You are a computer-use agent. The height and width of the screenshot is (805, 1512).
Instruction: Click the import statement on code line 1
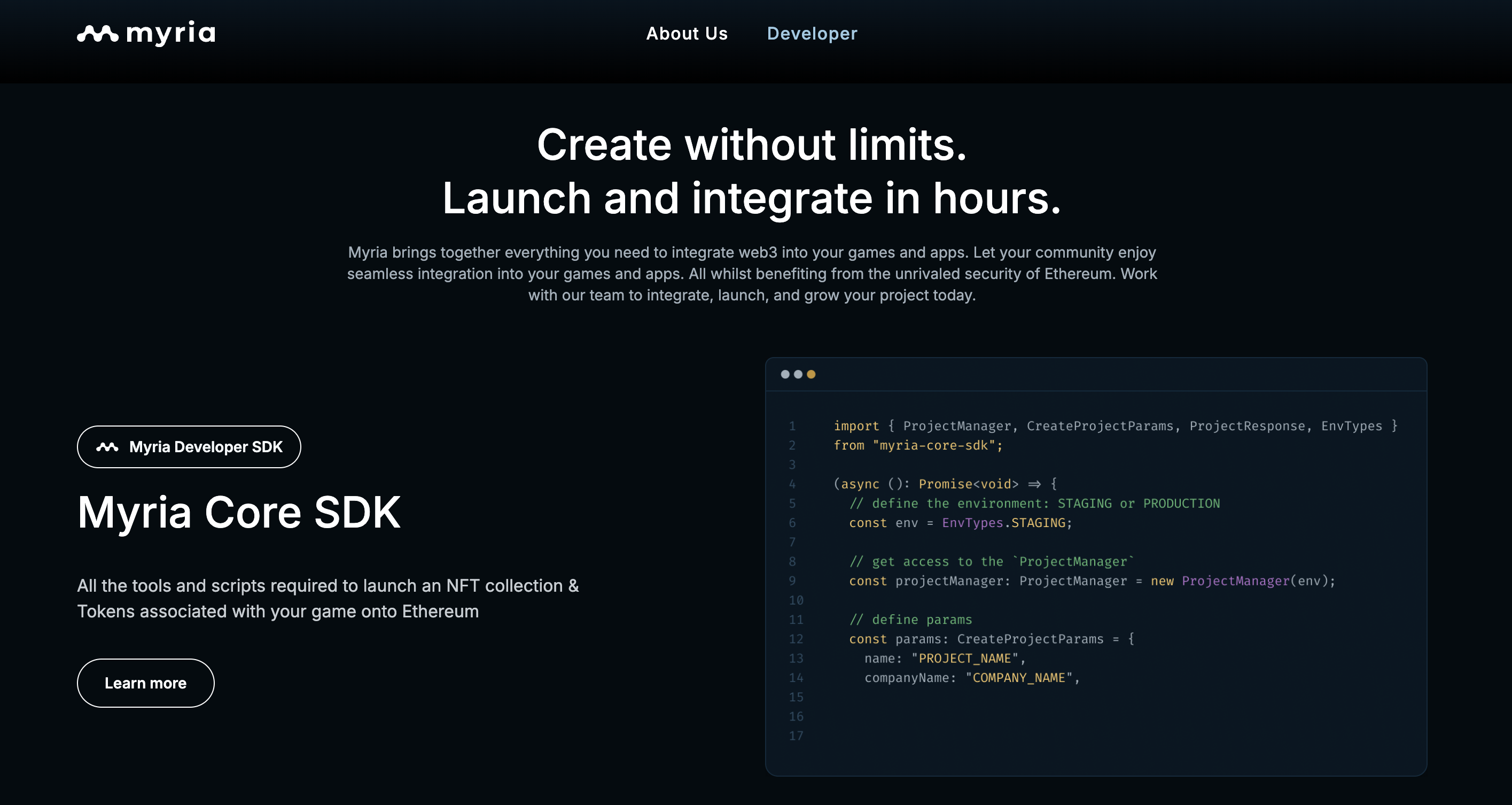pos(1116,426)
